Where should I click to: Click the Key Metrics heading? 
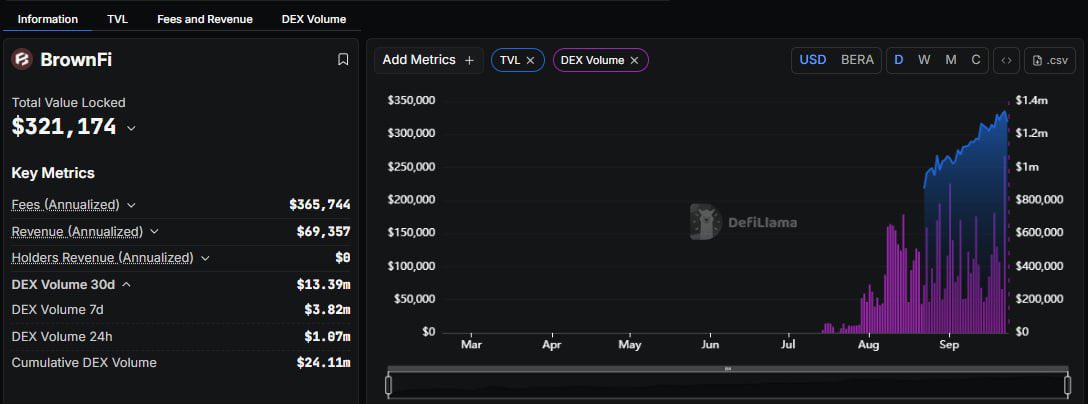coord(53,173)
